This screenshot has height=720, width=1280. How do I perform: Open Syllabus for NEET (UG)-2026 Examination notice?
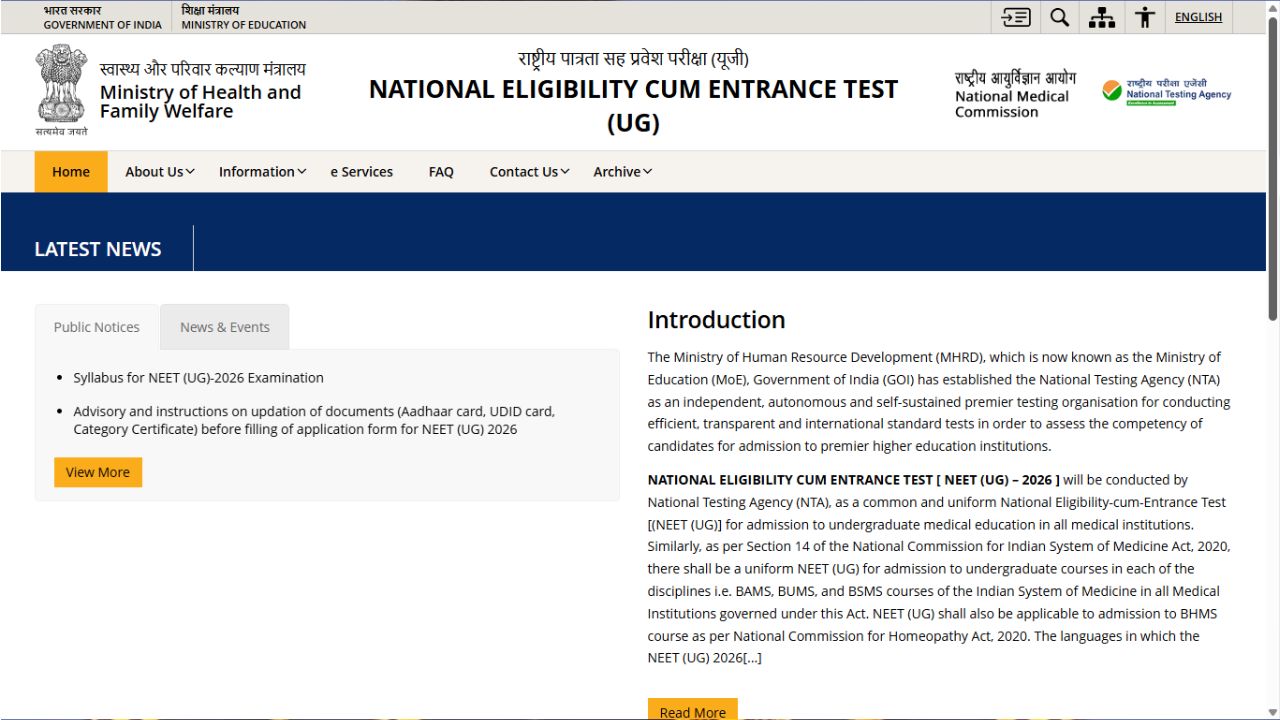point(198,378)
